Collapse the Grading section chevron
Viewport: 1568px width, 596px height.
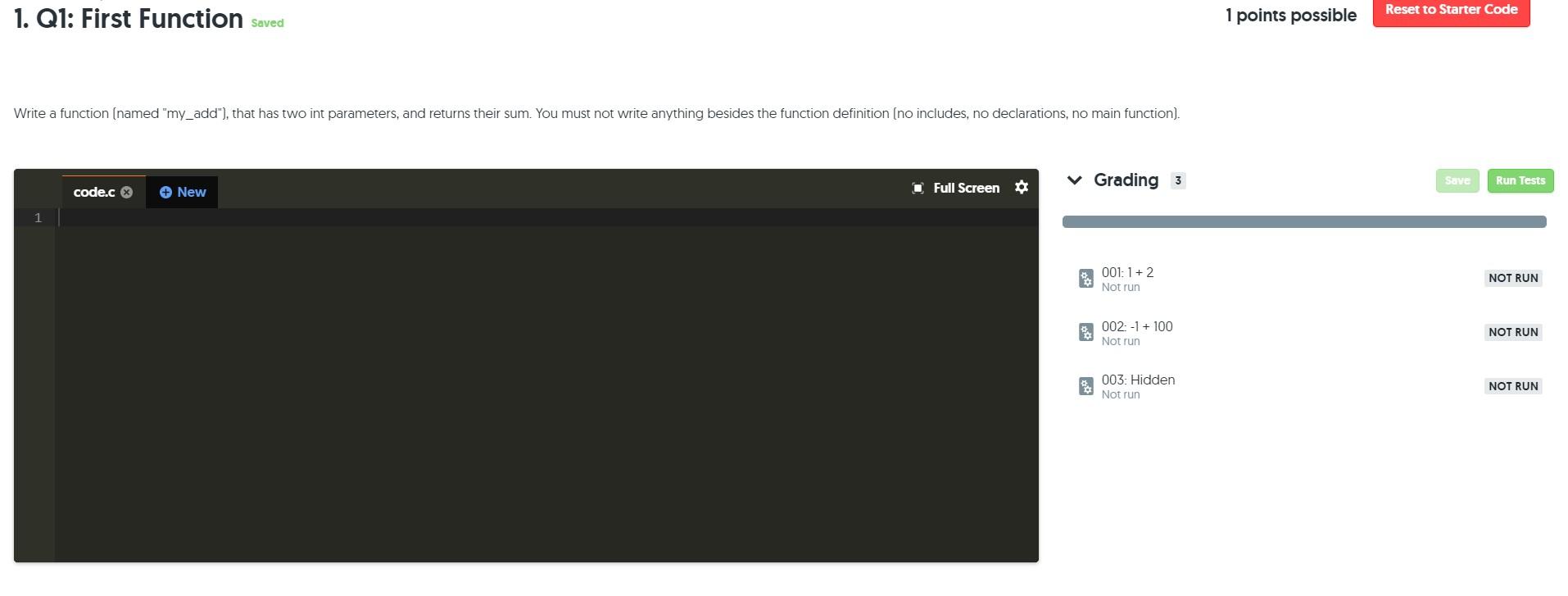click(1075, 180)
